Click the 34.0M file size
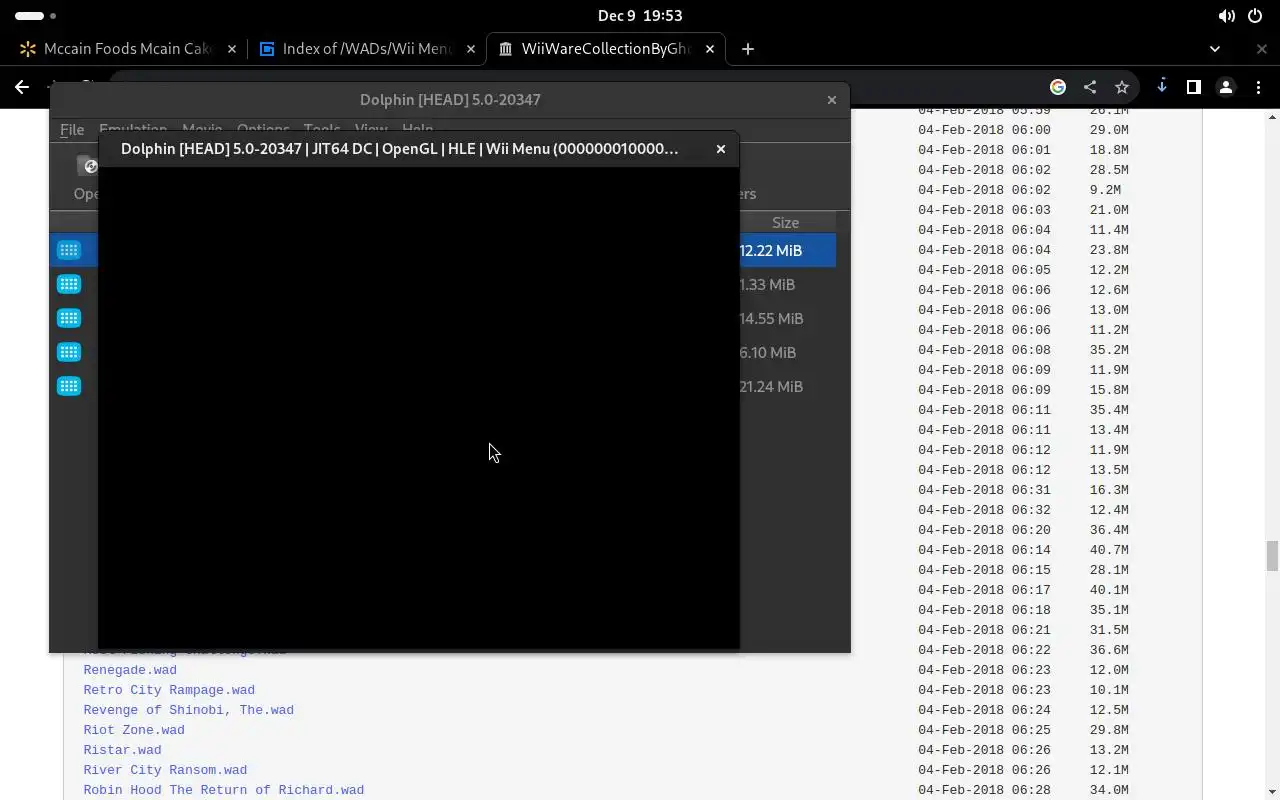 (x=1109, y=790)
